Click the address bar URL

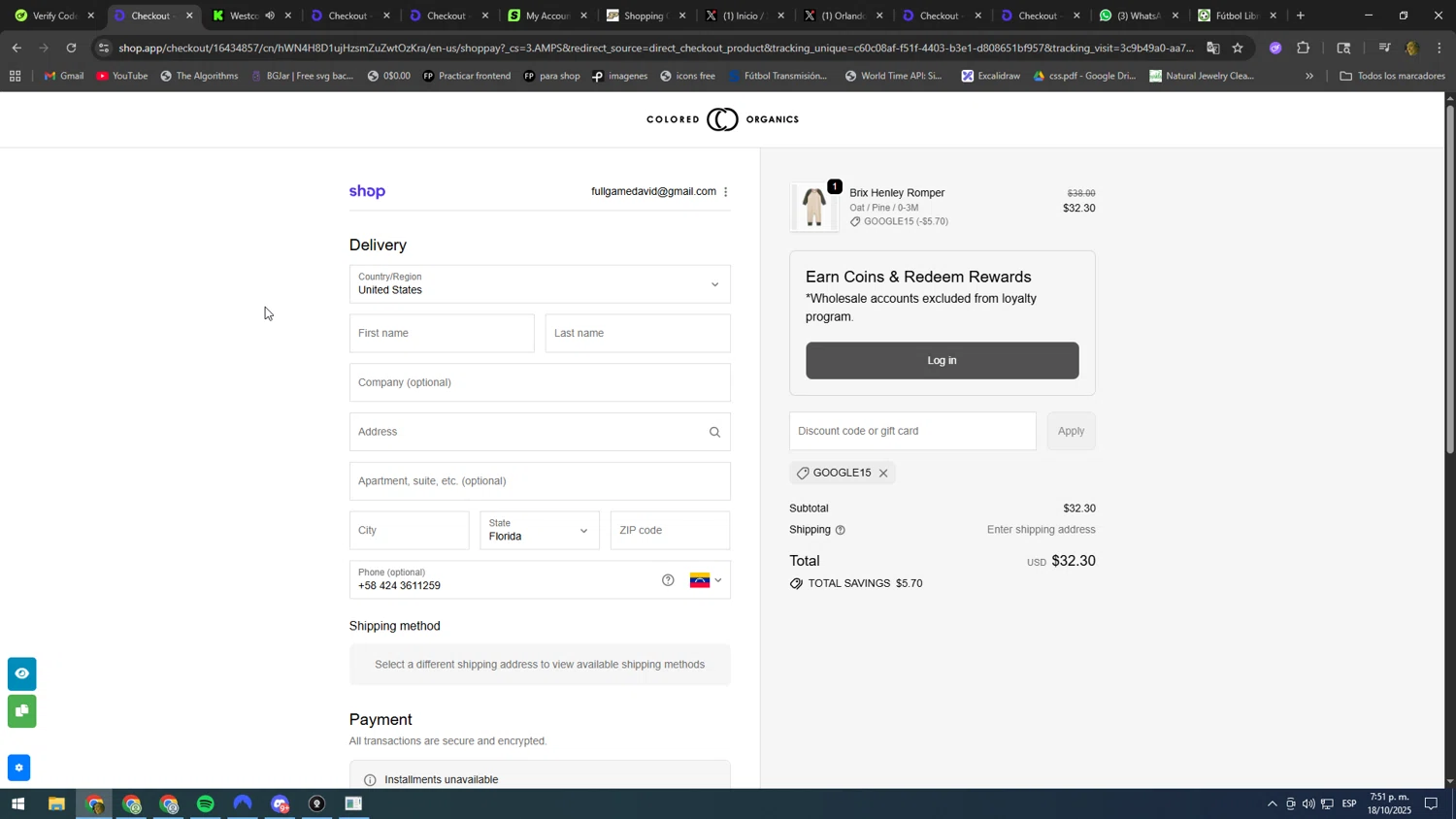[x=655, y=48]
